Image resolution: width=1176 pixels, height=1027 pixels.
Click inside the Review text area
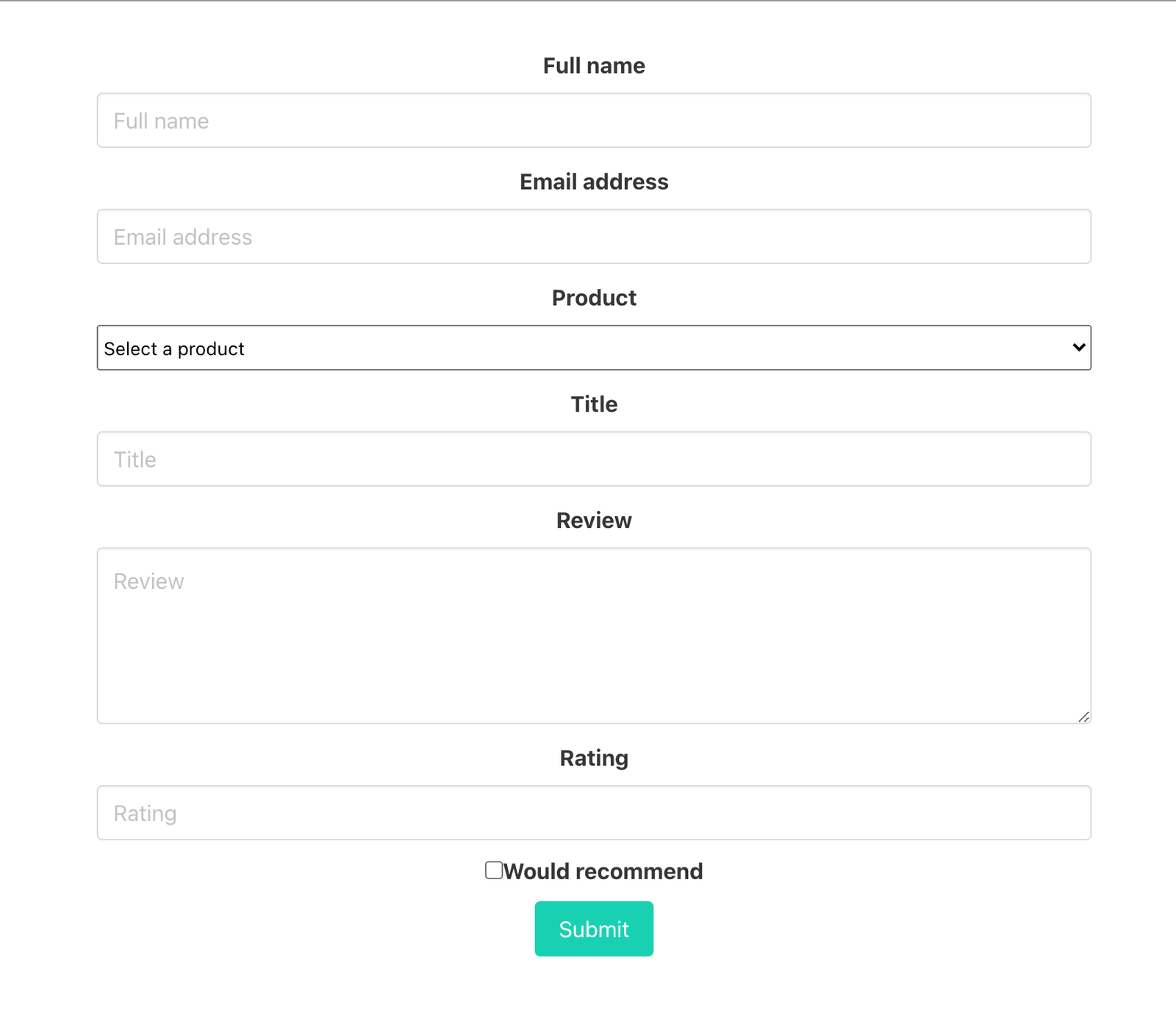click(x=594, y=632)
